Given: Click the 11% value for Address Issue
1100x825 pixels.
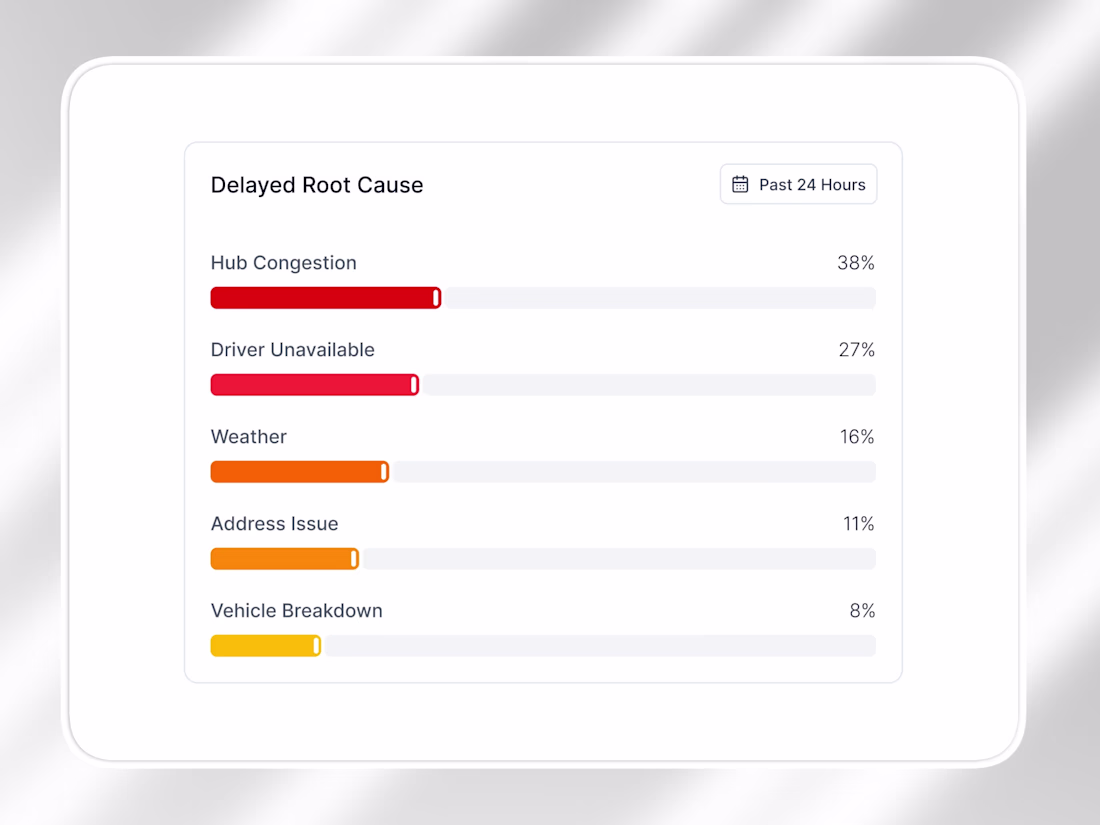Looking at the screenshot, I should pos(859,524).
